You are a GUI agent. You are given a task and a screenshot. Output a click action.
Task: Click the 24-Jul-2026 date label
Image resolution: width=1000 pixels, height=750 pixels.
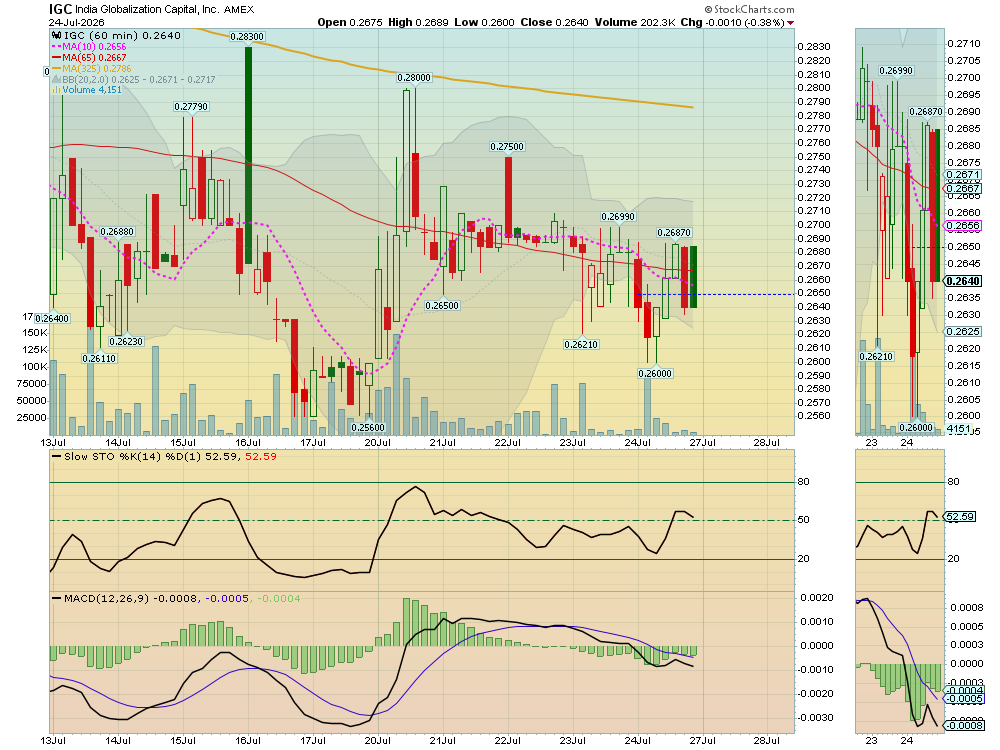click(x=77, y=22)
